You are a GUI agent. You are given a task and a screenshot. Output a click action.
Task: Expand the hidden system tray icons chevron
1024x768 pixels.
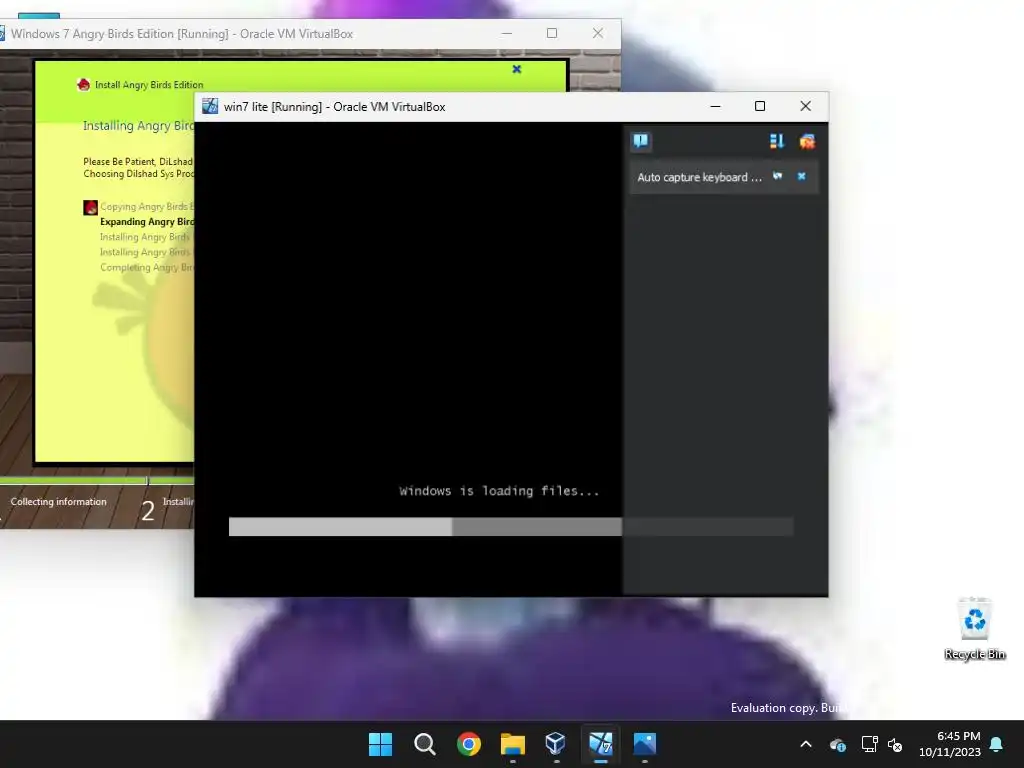coord(806,744)
